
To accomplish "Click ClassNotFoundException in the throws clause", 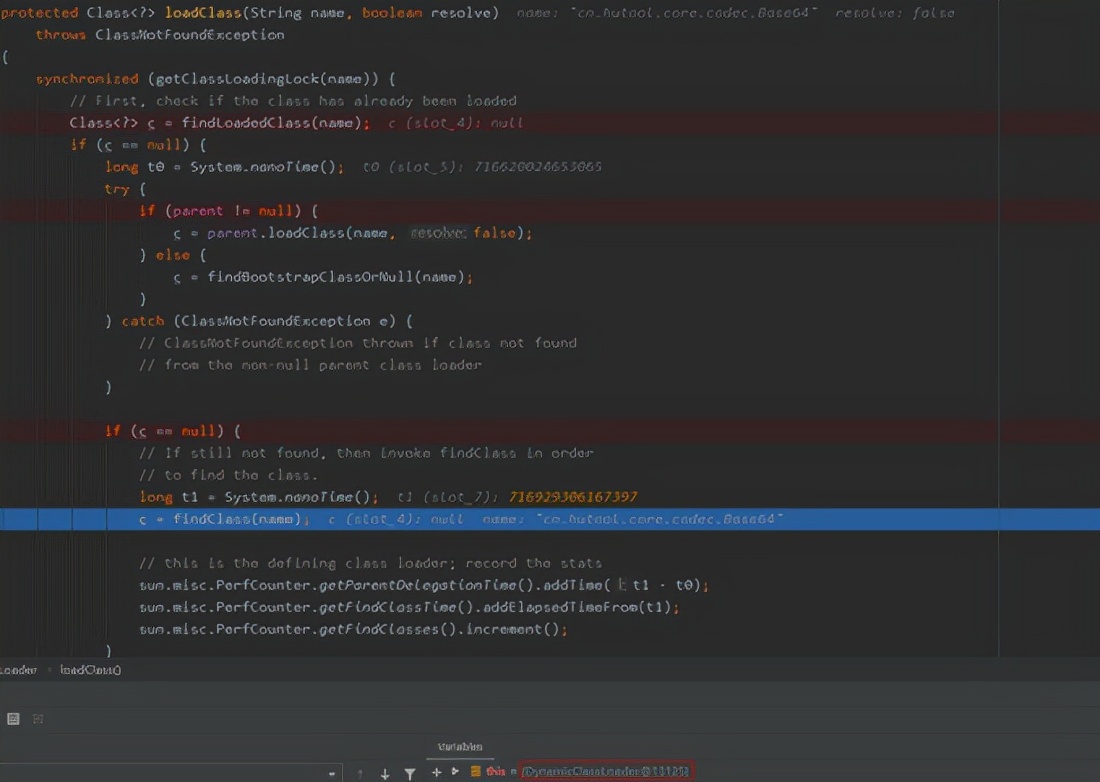I will (x=189, y=34).
